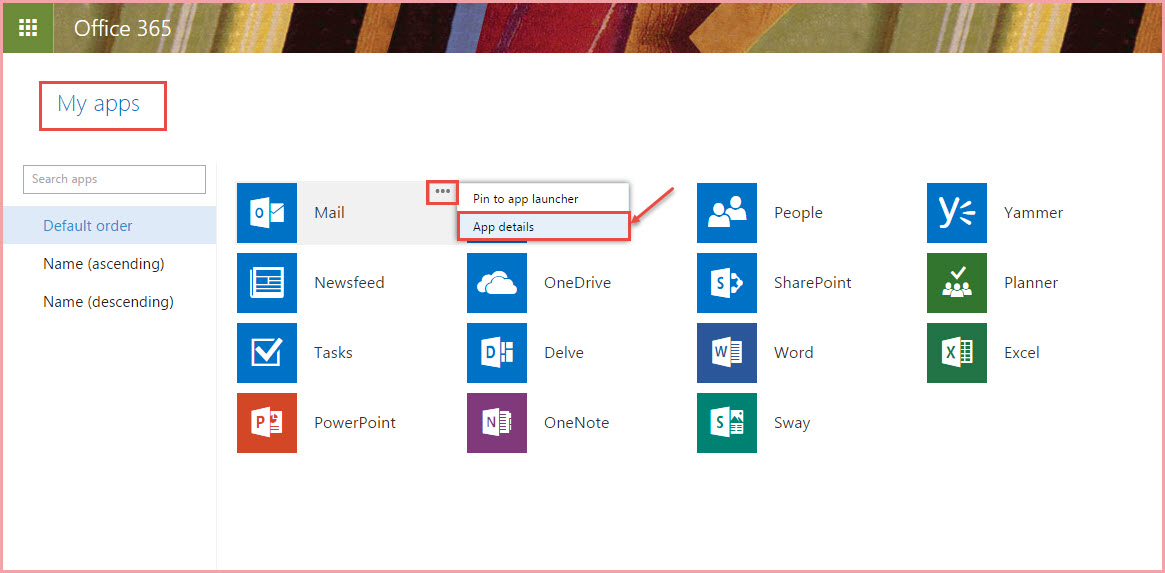Click the Mail app label

click(329, 213)
